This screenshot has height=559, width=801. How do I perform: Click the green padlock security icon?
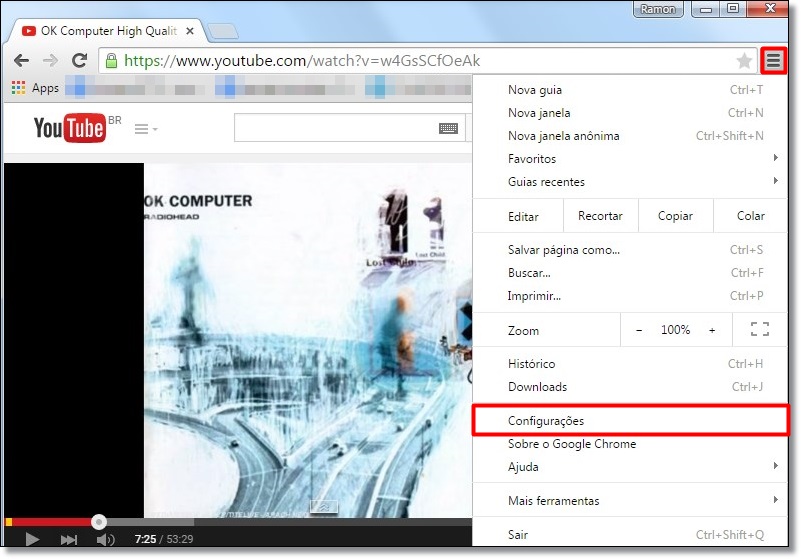coord(111,61)
